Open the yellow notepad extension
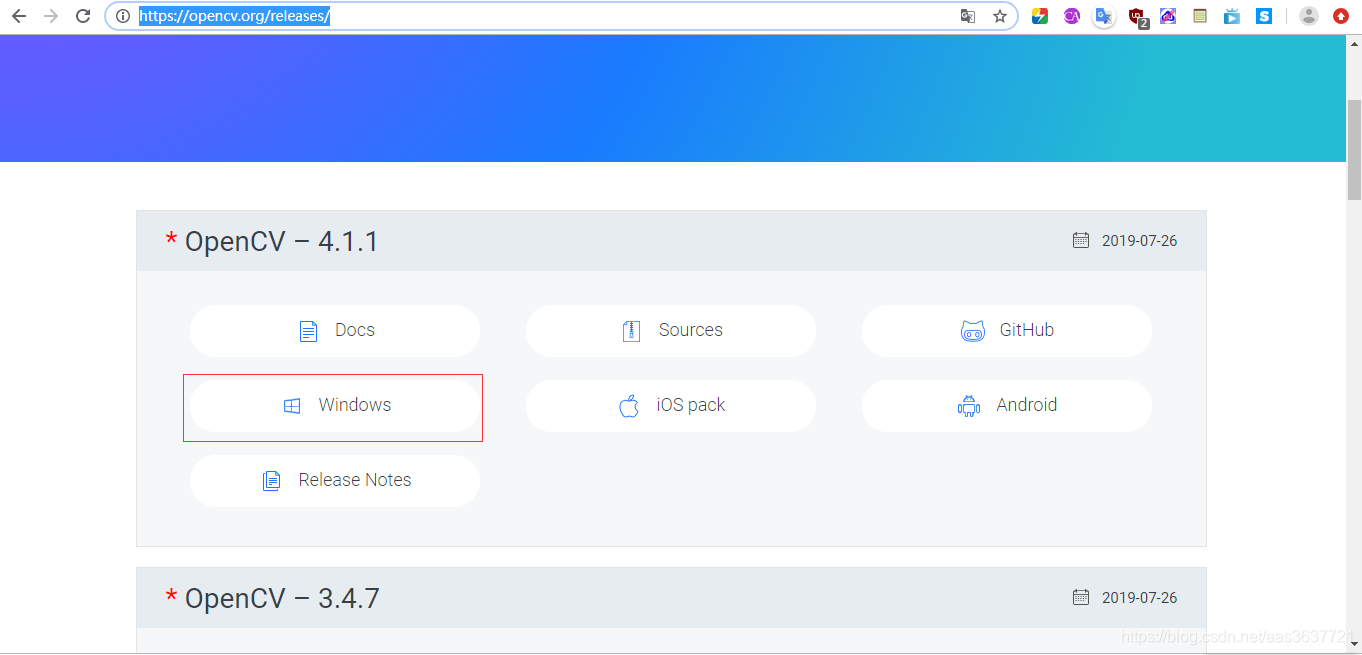The image size is (1362, 655). coord(1200,16)
